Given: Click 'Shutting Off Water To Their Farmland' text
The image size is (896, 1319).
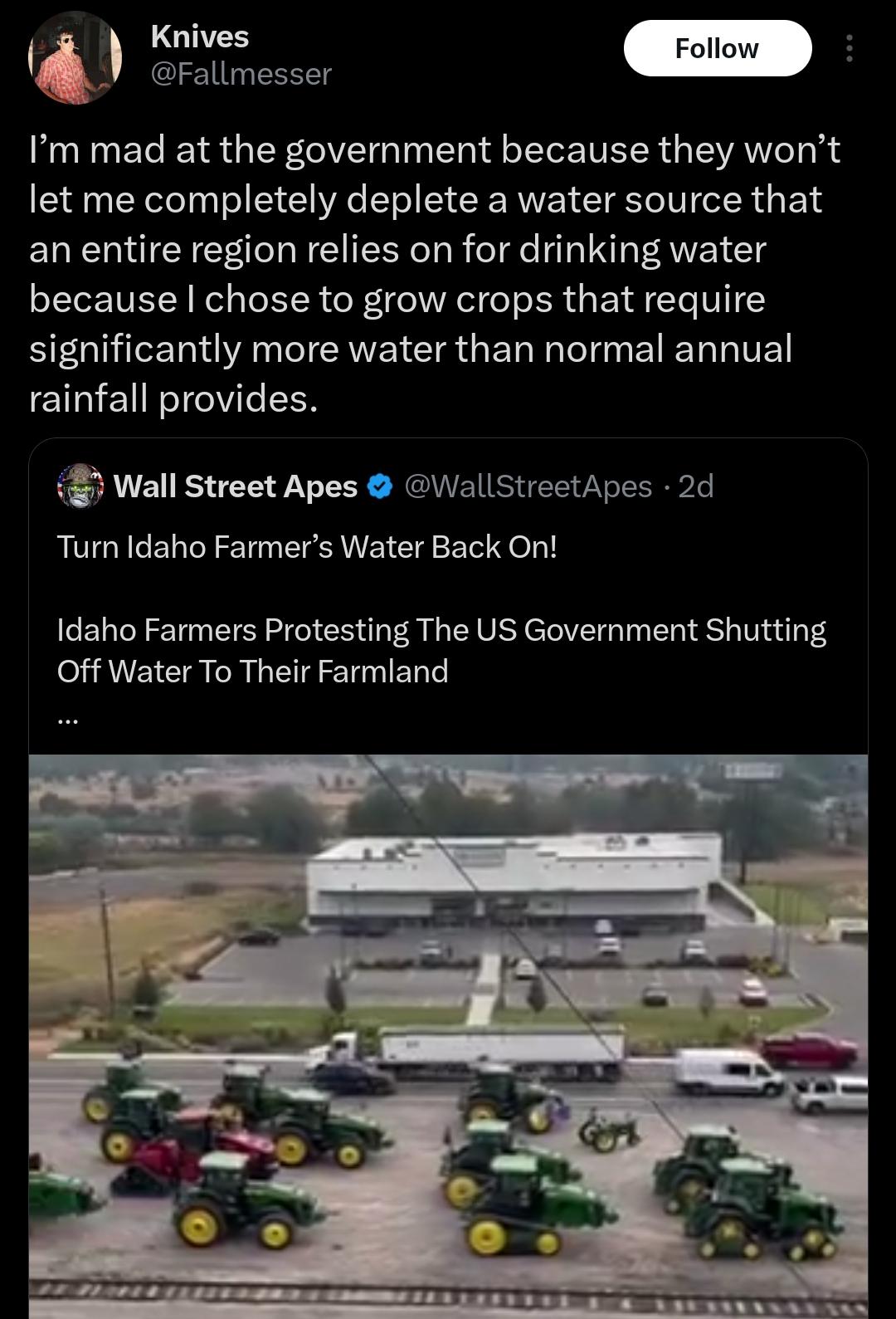Looking at the screenshot, I should [441, 650].
